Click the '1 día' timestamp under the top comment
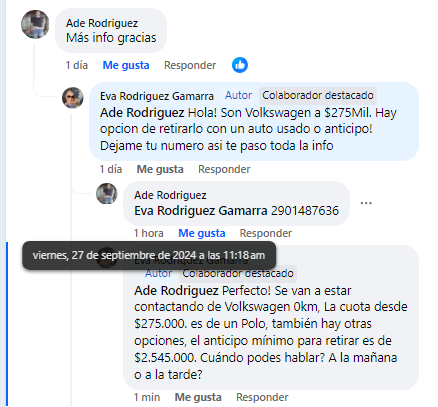This screenshot has height=407, width=438. (x=77, y=65)
